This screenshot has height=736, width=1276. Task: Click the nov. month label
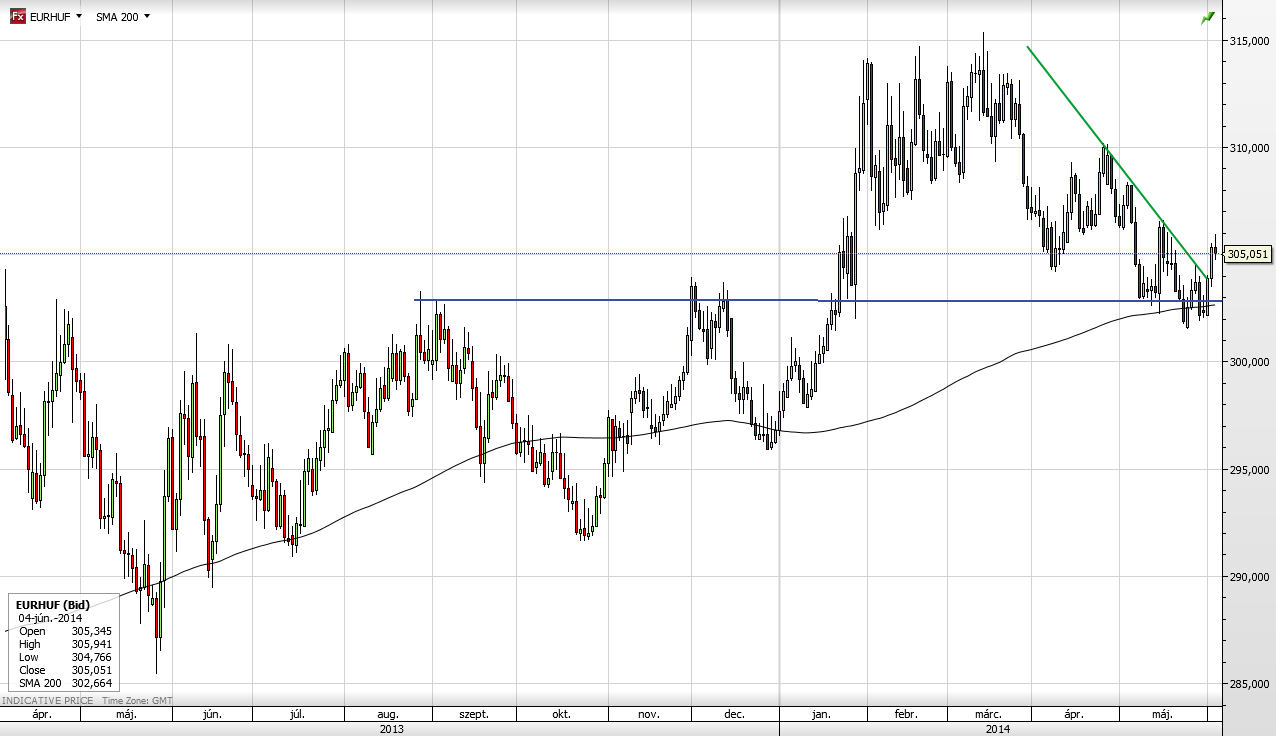click(648, 715)
